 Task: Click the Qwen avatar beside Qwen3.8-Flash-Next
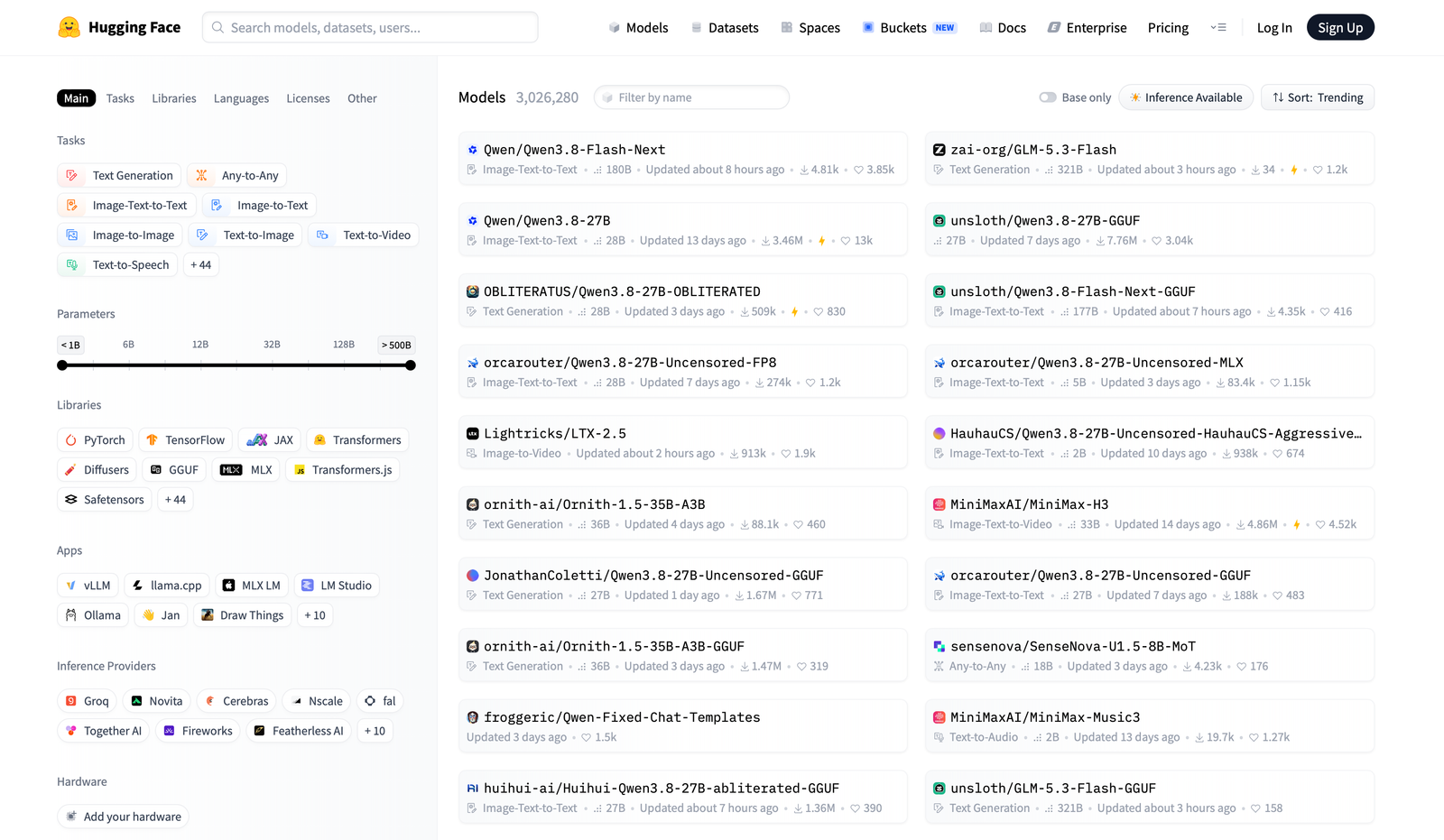pos(472,150)
